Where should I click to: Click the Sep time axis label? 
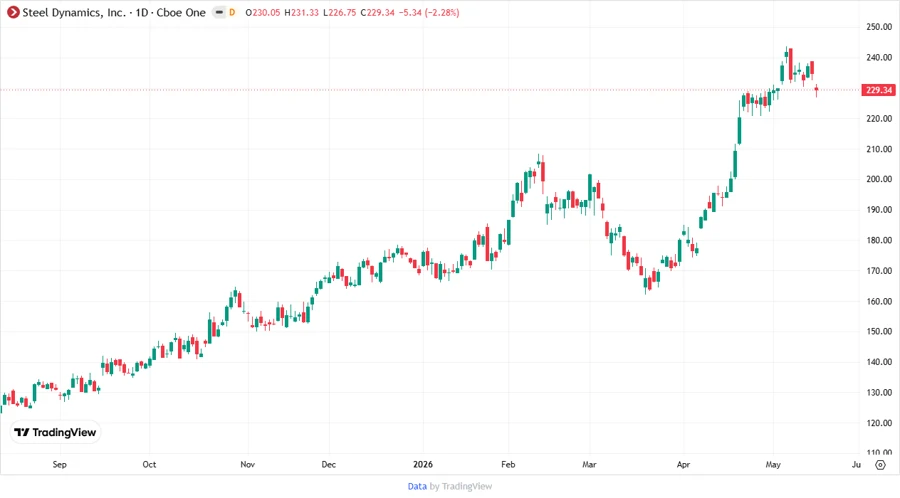click(x=59, y=464)
